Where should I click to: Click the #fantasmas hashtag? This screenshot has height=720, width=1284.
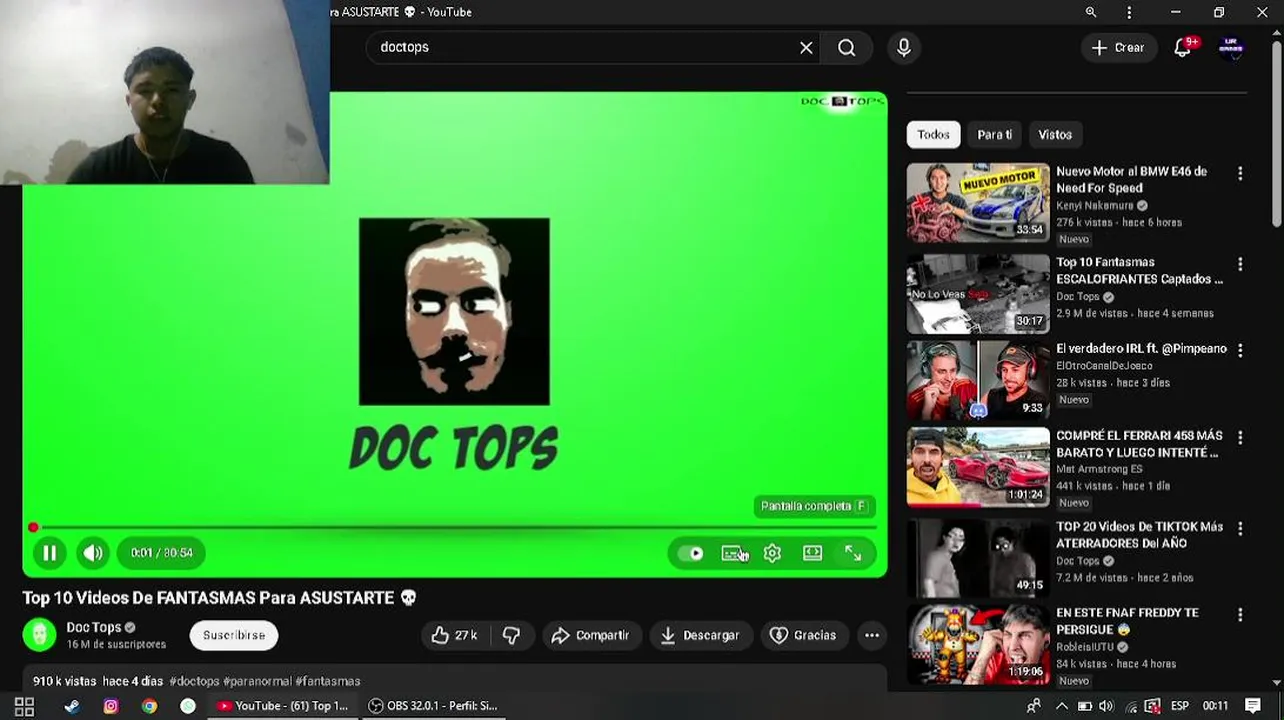click(x=328, y=681)
